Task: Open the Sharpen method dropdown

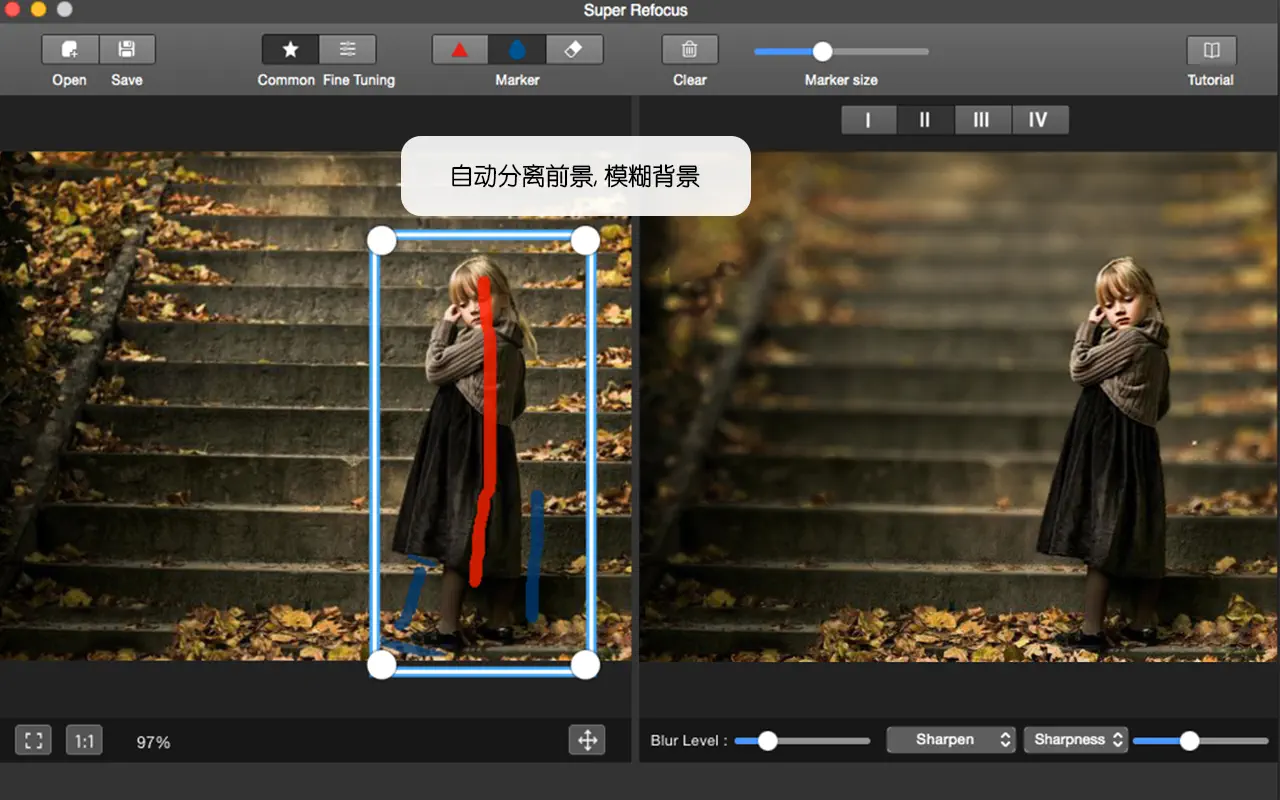Action: (x=950, y=739)
